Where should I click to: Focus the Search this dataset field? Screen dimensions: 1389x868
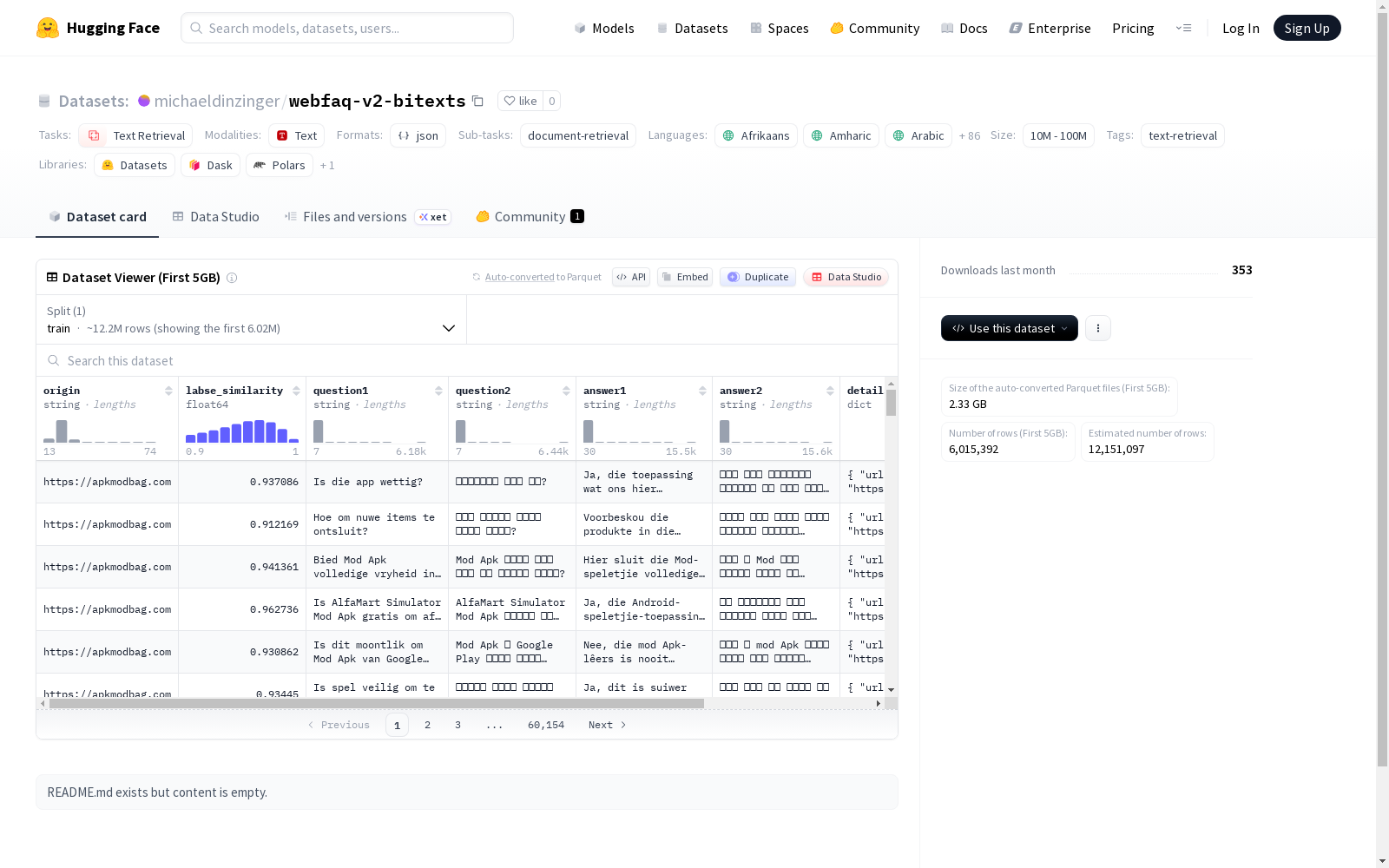467,360
